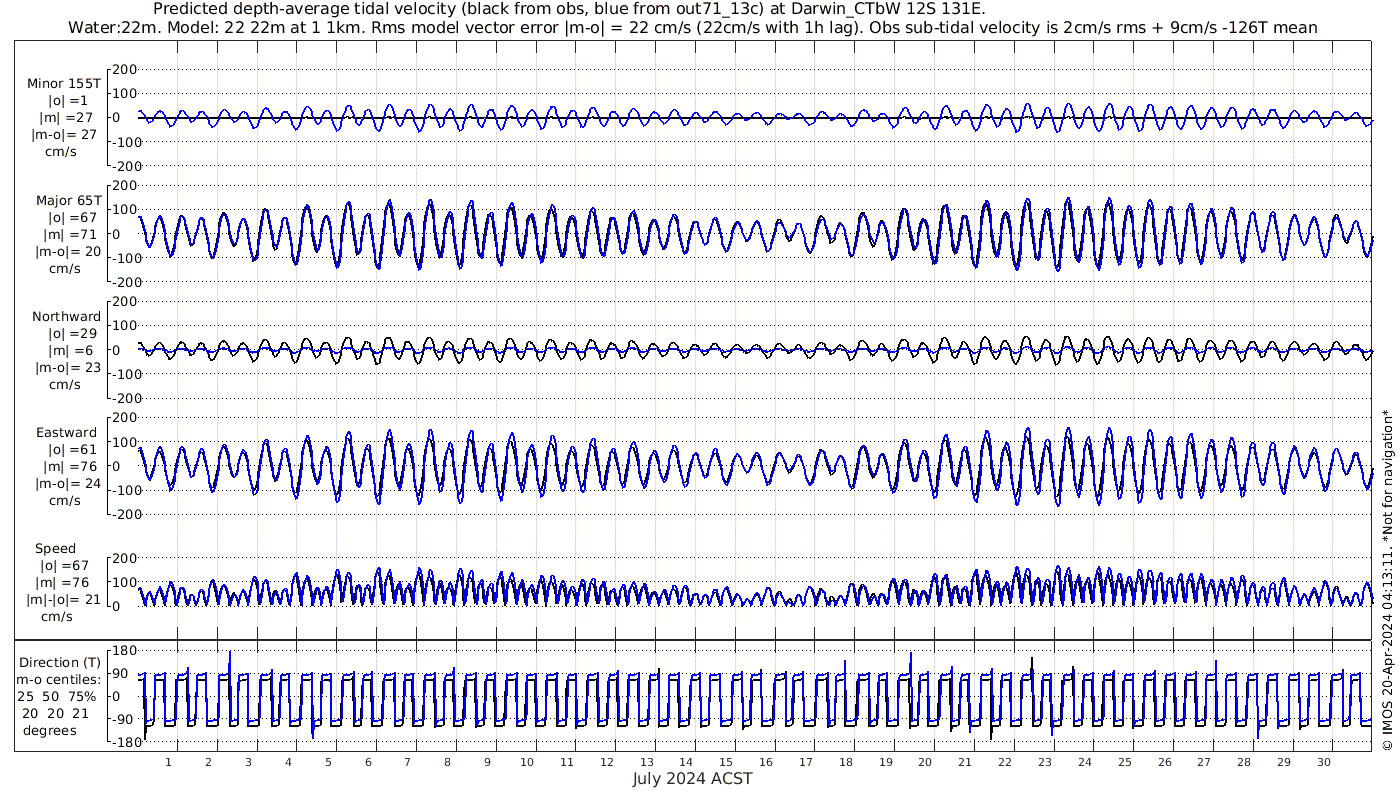Click the 'Minor 155T' panel label

[x=64, y=83]
